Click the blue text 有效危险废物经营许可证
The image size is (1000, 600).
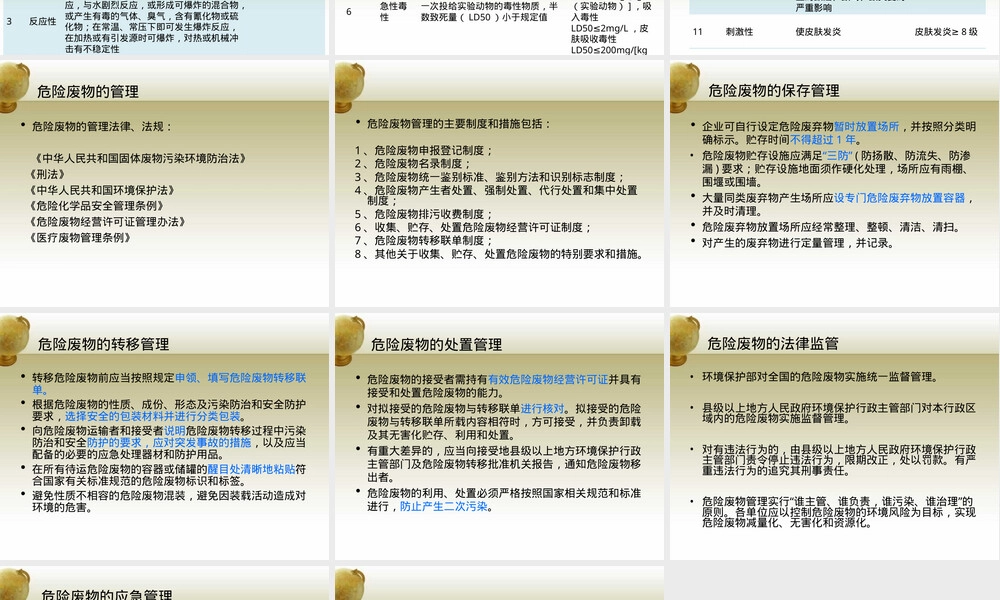[548, 379]
